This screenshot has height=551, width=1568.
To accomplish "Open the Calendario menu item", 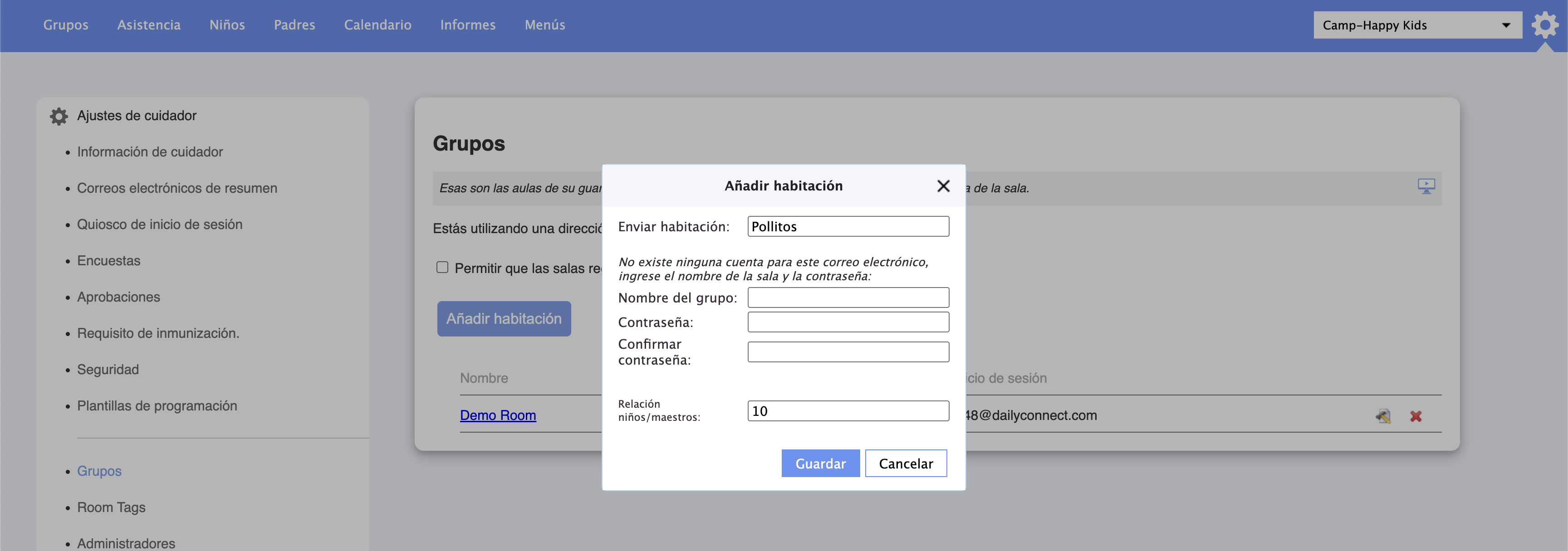I will click(x=377, y=25).
